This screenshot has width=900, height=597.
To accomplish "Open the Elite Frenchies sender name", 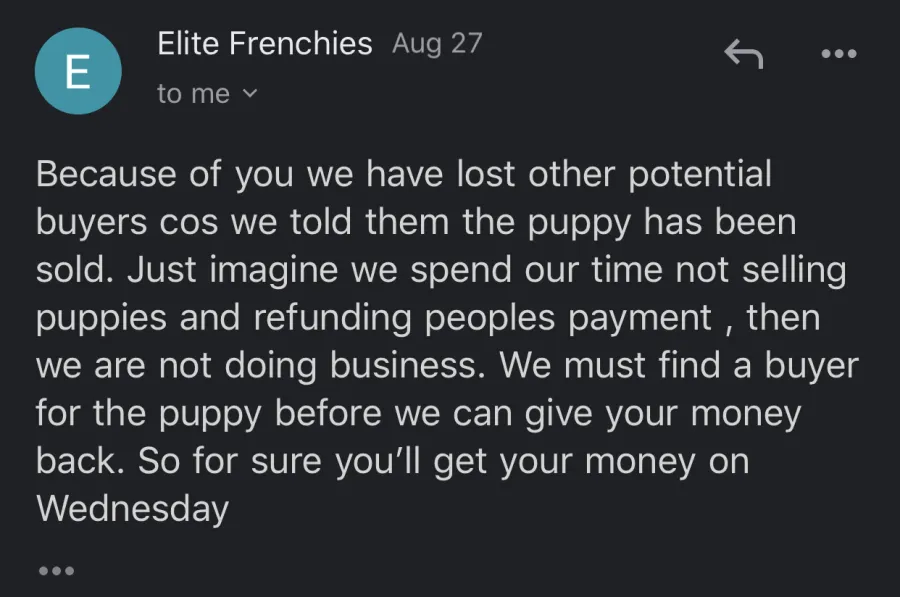I will [265, 44].
